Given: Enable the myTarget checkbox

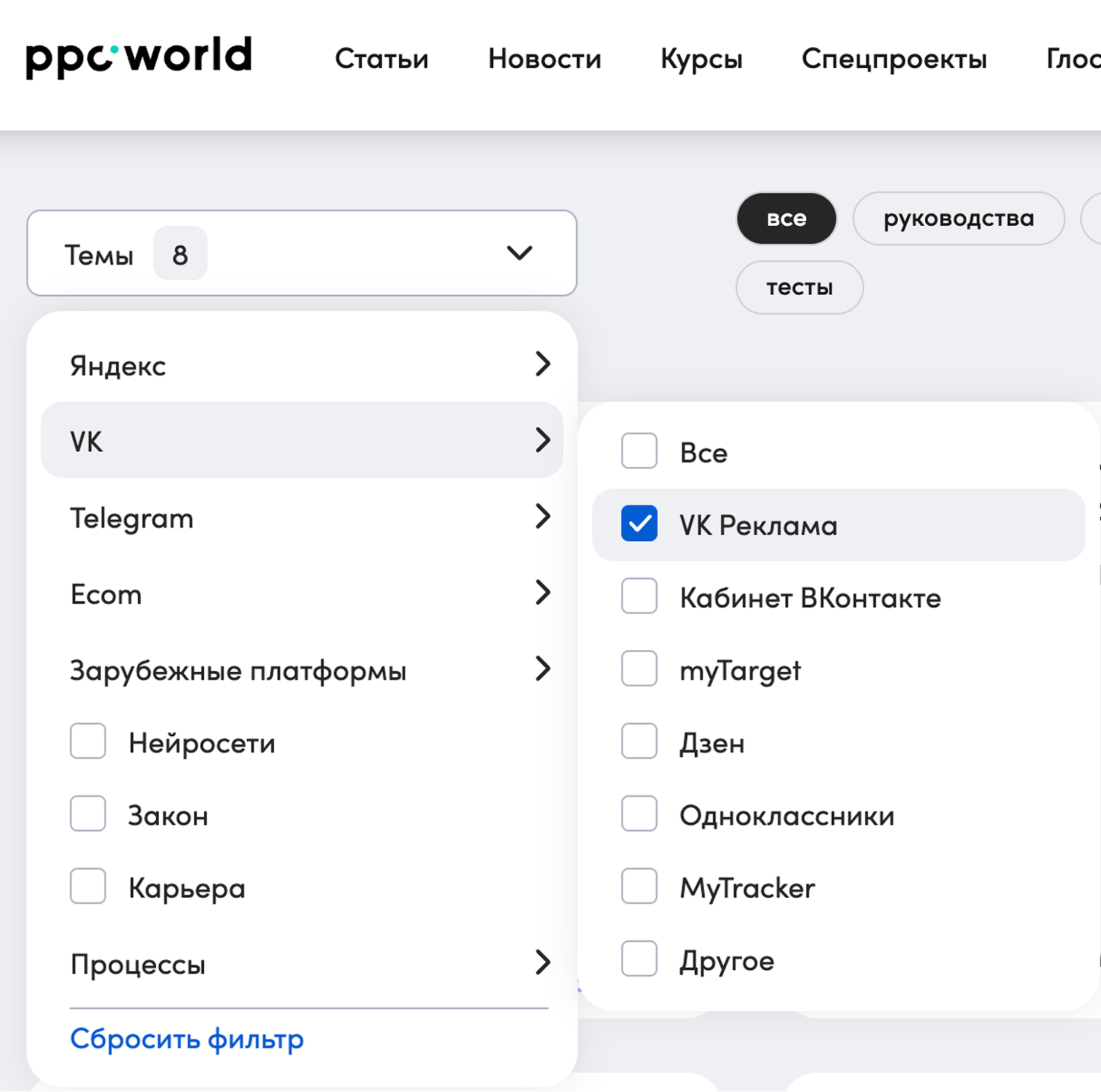Looking at the screenshot, I should coord(639,669).
